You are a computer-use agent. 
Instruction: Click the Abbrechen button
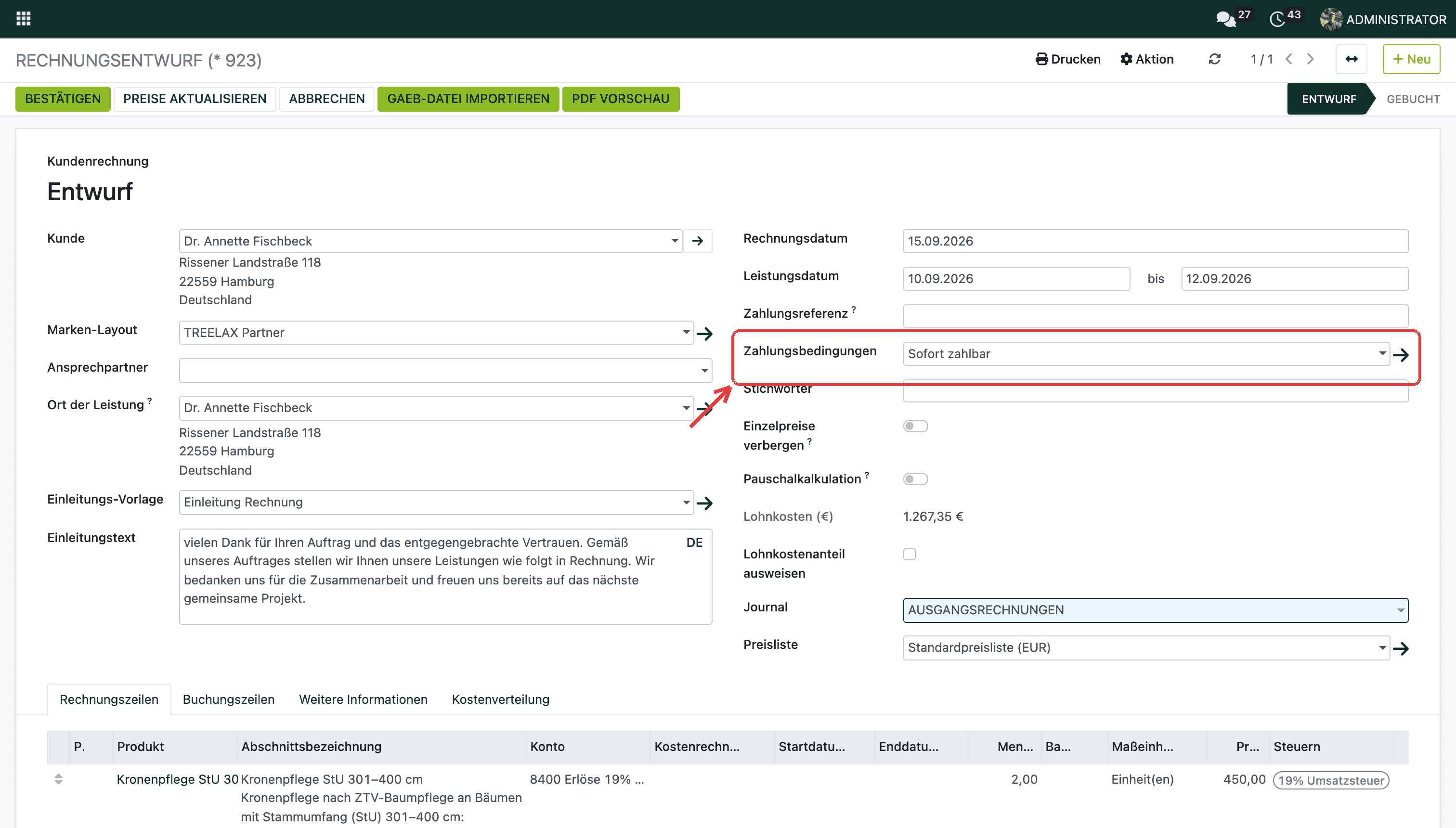[x=327, y=99]
